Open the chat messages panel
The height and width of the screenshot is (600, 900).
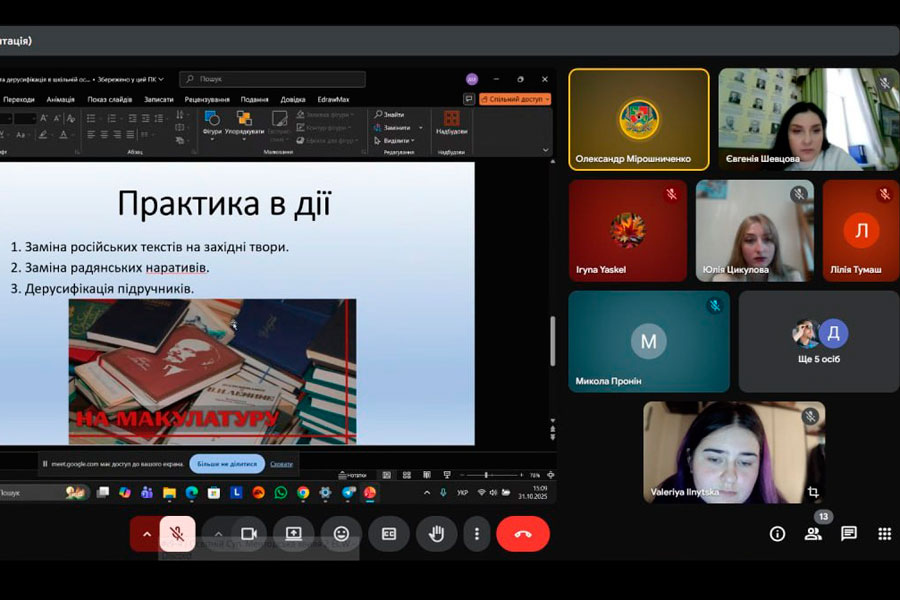(x=849, y=534)
